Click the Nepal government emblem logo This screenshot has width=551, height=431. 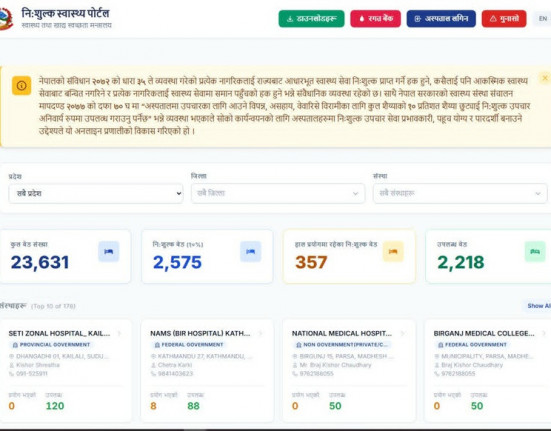click(6, 19)
